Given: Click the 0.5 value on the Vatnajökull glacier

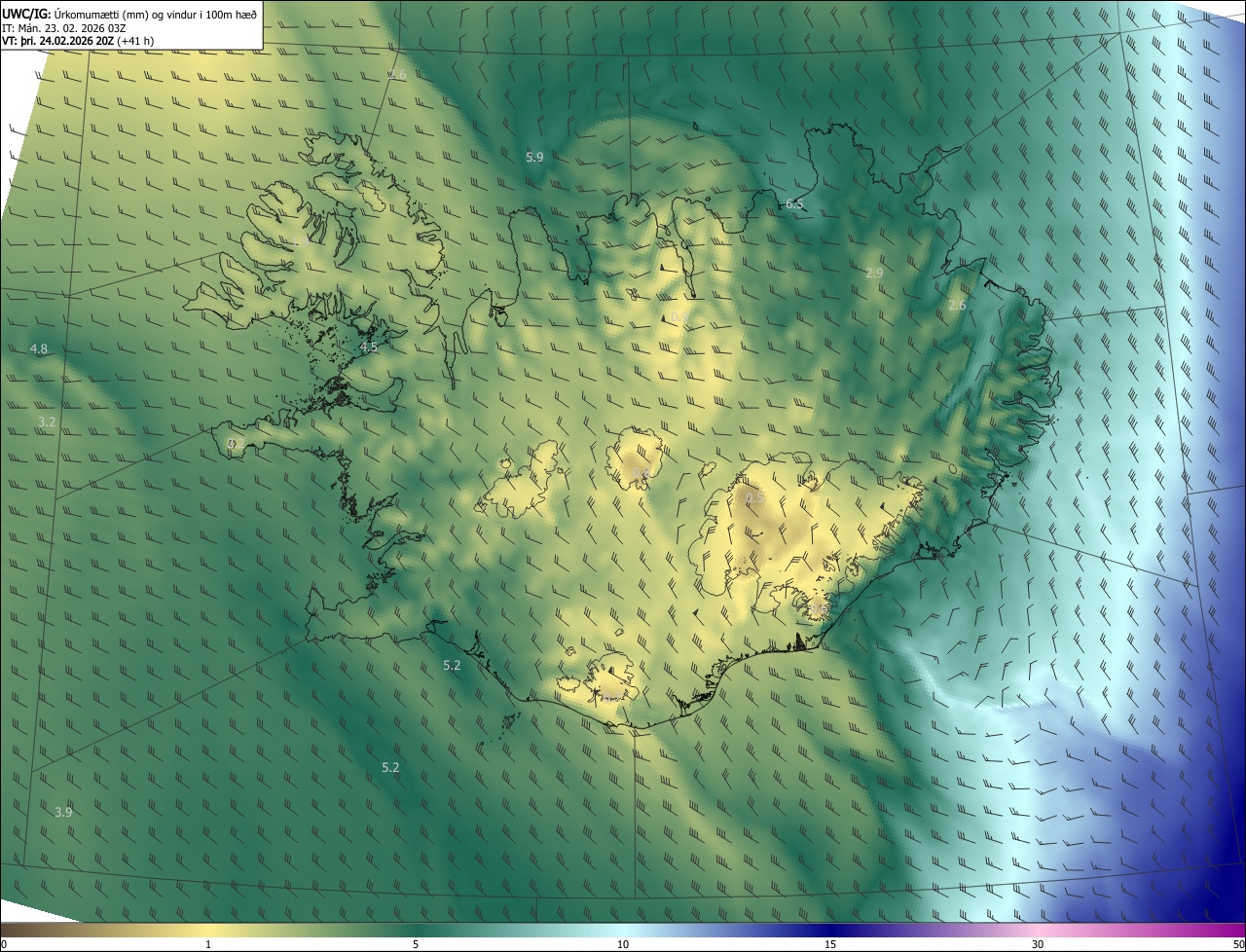Looking at the screenshot, I should click(754, 497).
